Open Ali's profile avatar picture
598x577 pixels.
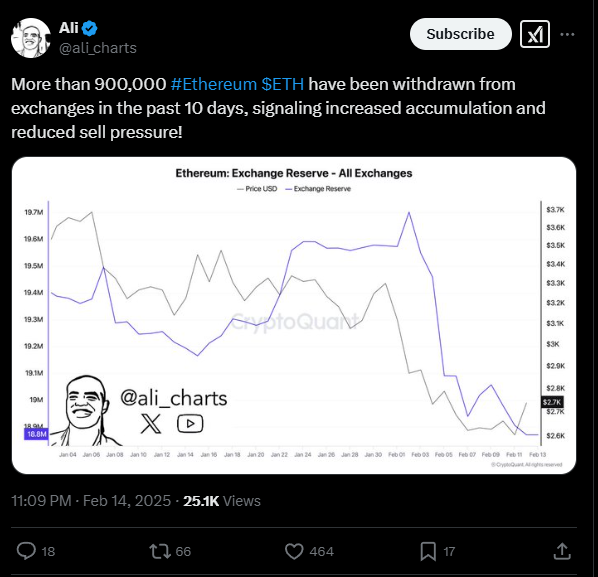tap(31, 38)
